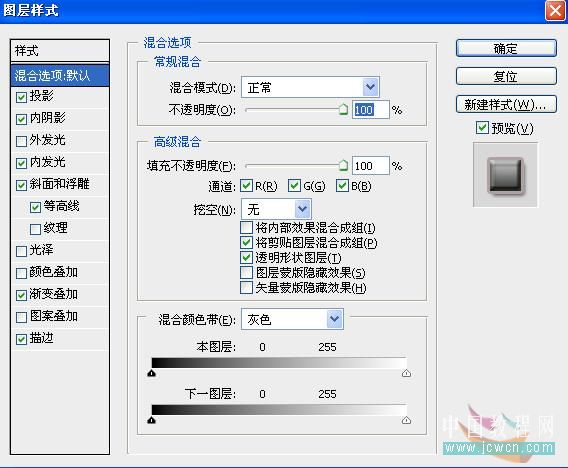Toggle 透明形状图层(T) checkbox

(246, 258)
